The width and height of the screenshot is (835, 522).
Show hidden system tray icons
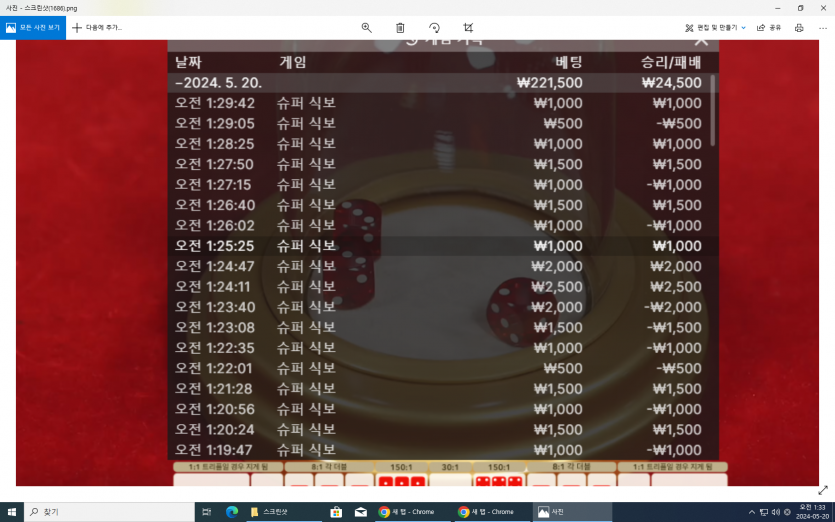[x=751, y=512]
